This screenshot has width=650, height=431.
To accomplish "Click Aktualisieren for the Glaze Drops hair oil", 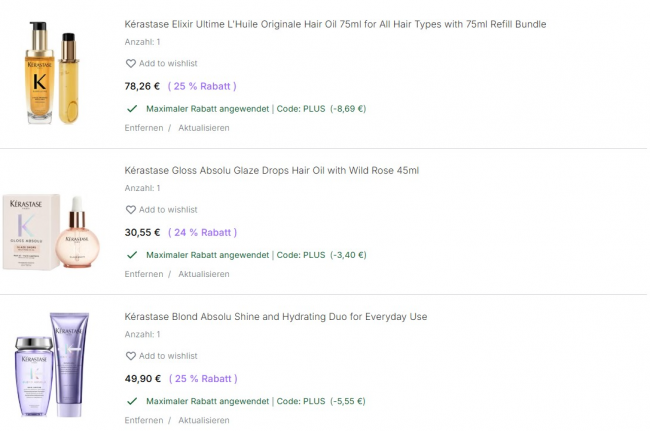I will (204, 274).
